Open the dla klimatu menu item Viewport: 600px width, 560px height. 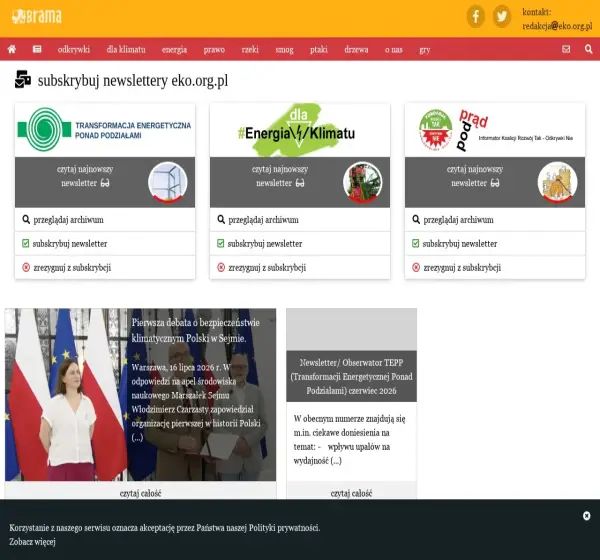(x=126, y=50)
